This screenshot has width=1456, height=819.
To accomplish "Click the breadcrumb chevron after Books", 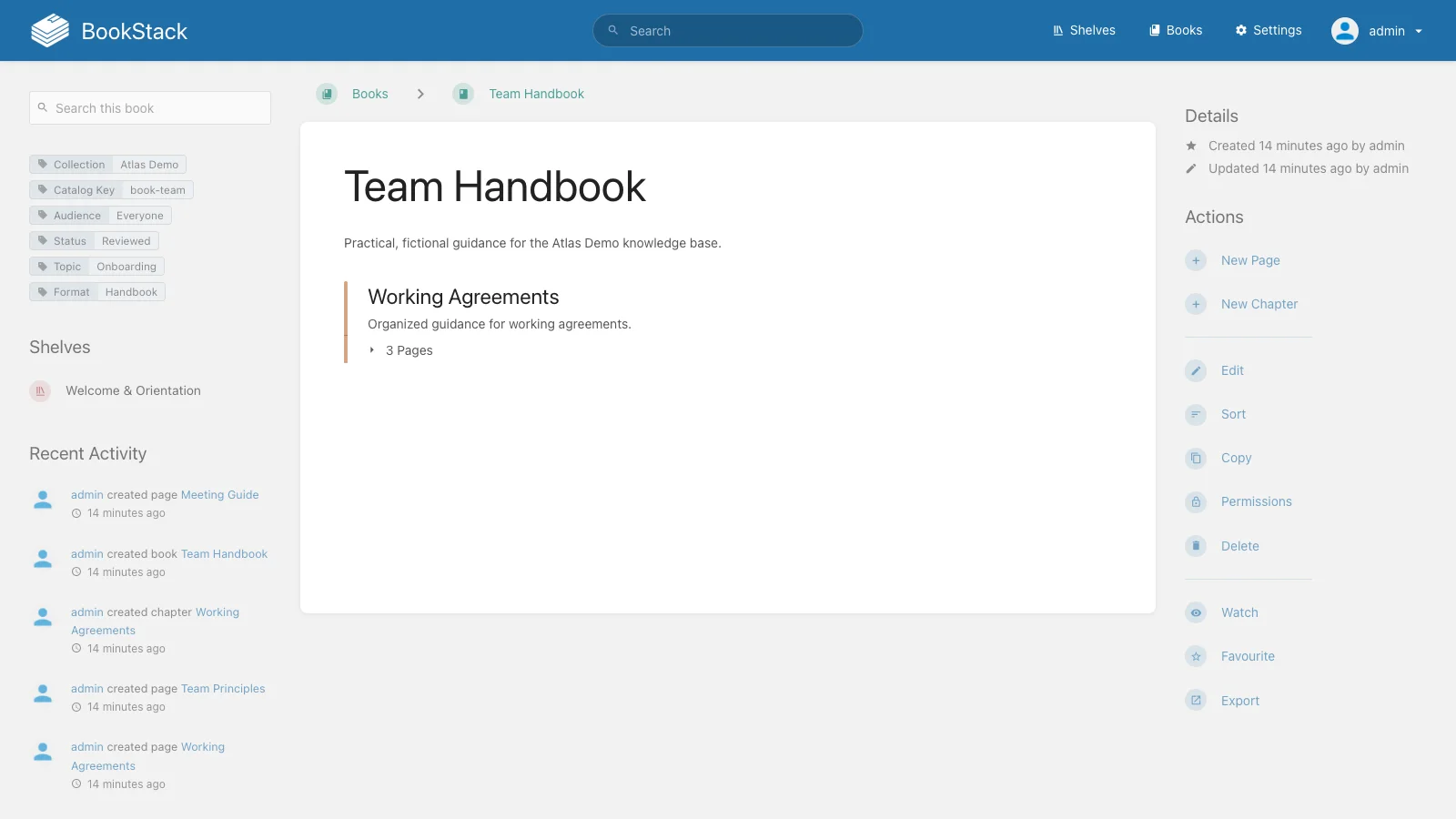I will 420,94.
